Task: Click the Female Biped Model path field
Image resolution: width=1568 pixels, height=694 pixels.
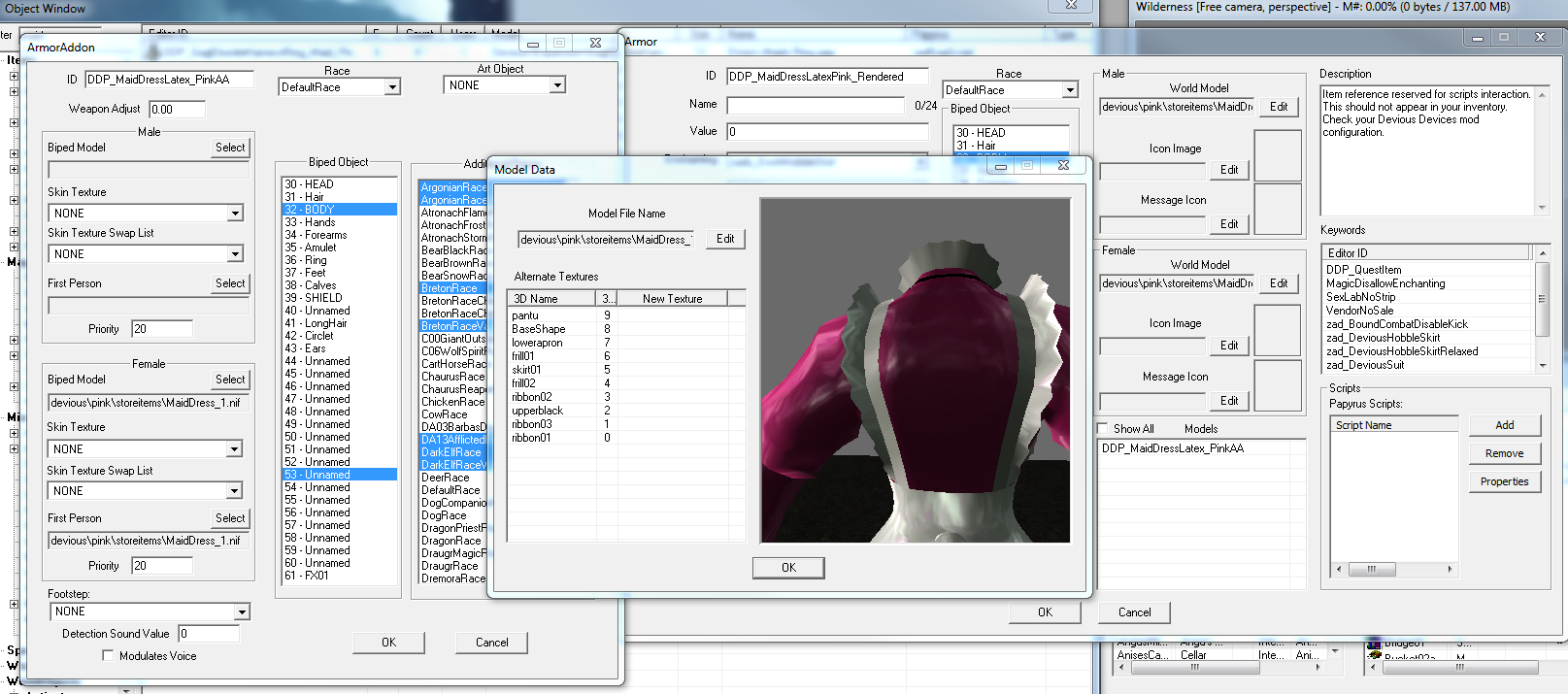Action: click(149, 403)
